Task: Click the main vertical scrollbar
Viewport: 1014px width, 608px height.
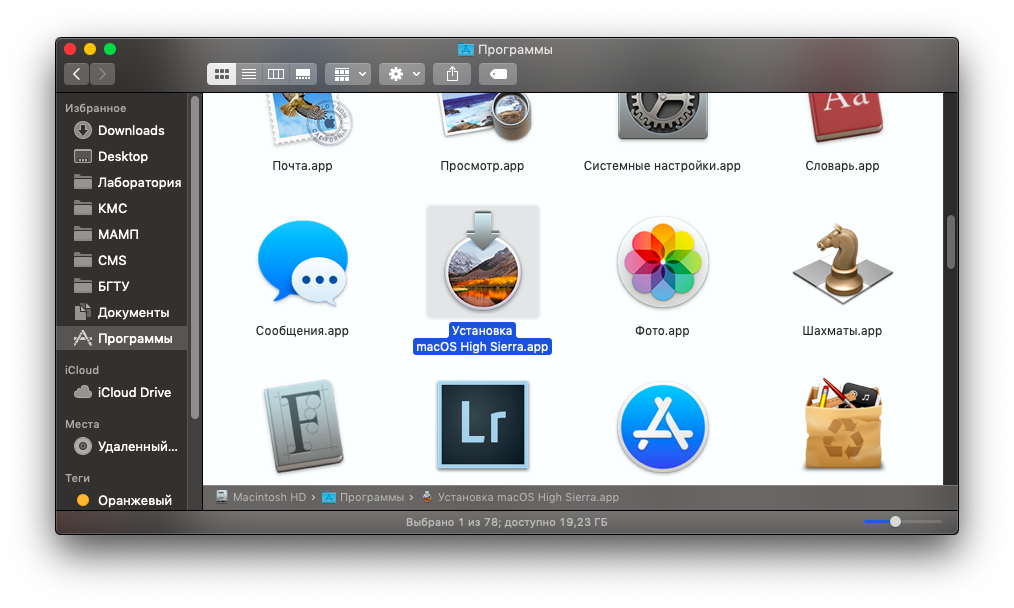Action: point(950,240)
